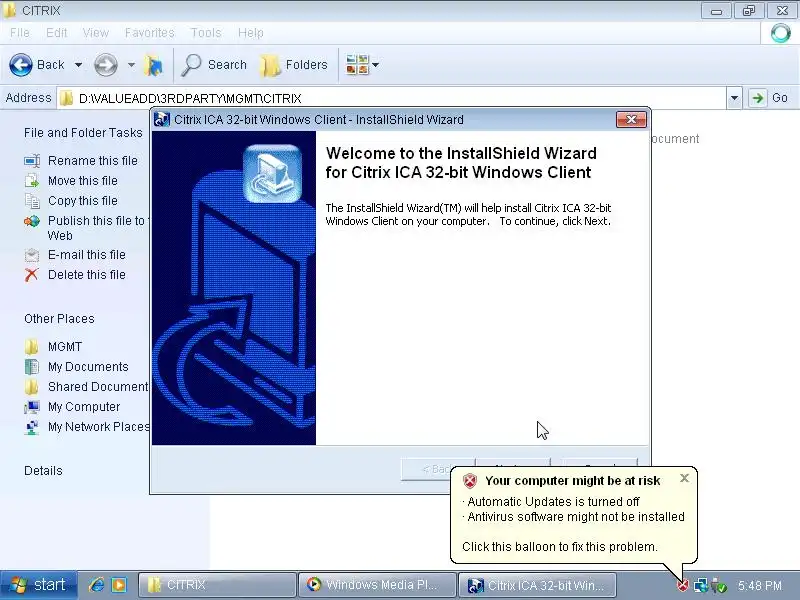The height and width of the screenshot is (600, 800).
Task: Click the InstallShield Wizard title bar icon
Action: [x=162, y=119]
